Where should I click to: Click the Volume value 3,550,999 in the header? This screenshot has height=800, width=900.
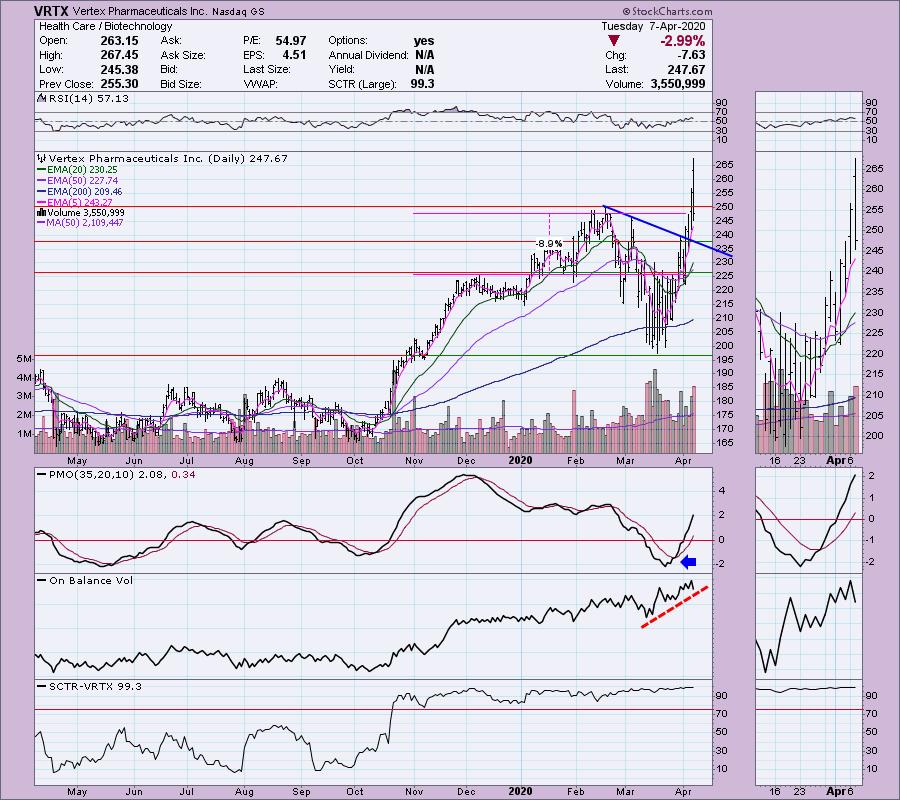(x=678, y=84)
